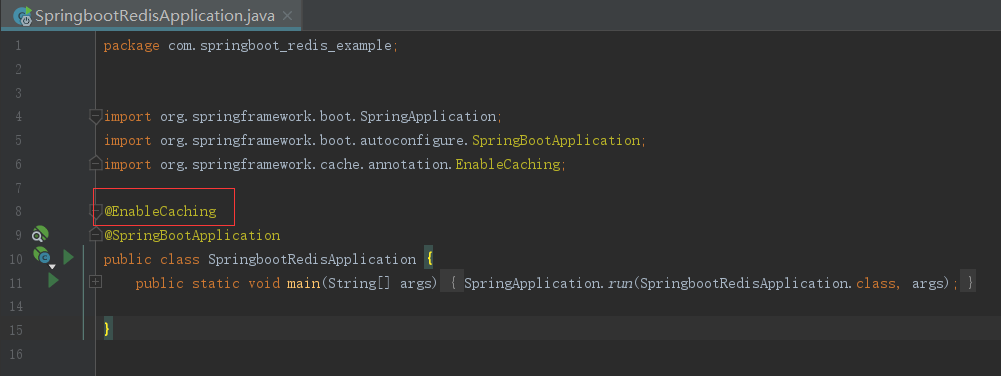Viewport: 1001px width, 376px height.
Task: Run main method using the line 11 run arrow
Action: (54, 281)
